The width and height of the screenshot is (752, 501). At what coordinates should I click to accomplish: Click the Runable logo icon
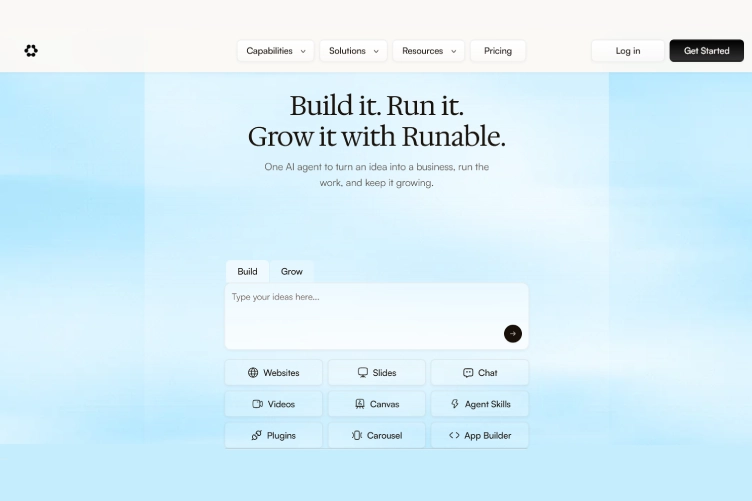tap(31, 50)
